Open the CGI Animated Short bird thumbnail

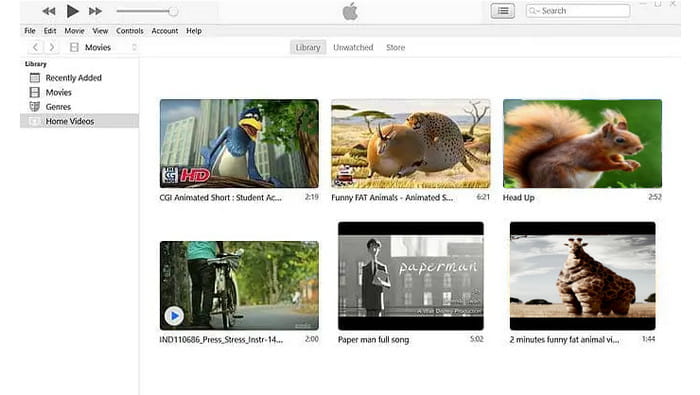click(239, 143)
